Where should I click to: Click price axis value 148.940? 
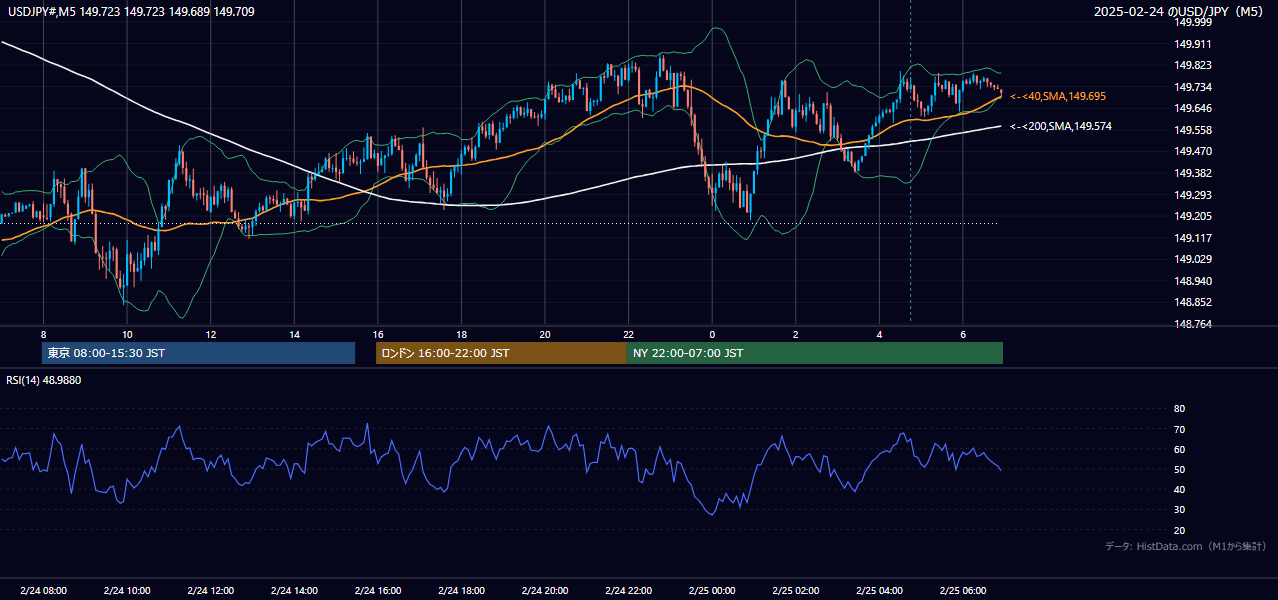1193,281
